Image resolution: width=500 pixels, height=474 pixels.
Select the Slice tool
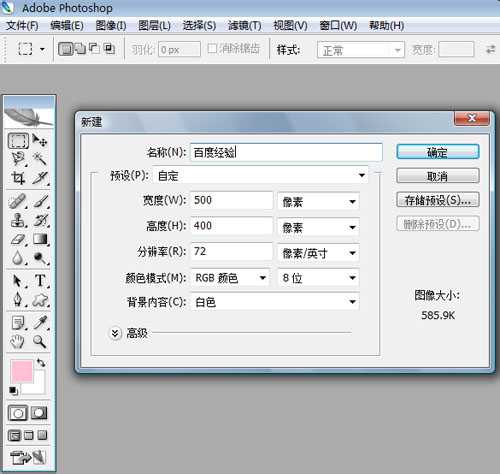[40, 178]
